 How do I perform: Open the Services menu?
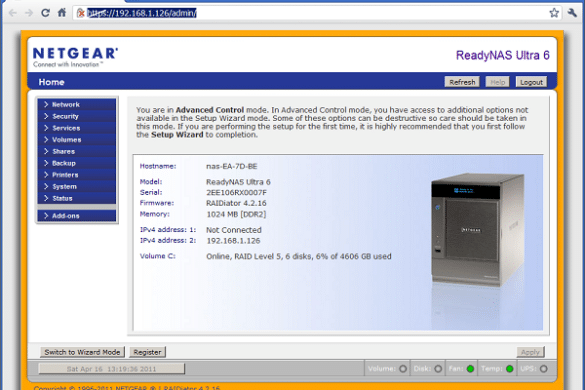77,128
